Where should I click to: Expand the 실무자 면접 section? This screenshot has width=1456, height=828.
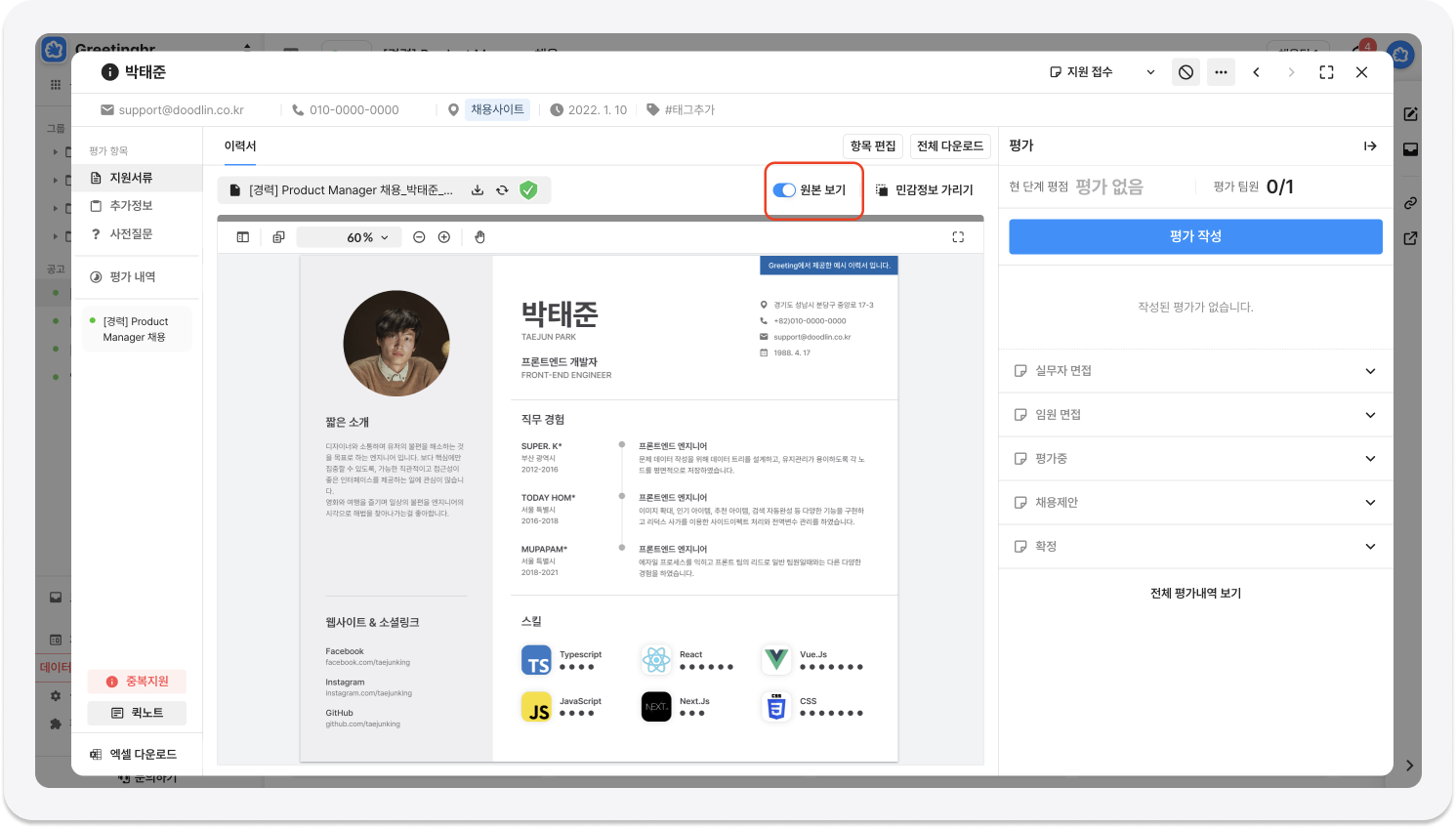coord(1195,371)
